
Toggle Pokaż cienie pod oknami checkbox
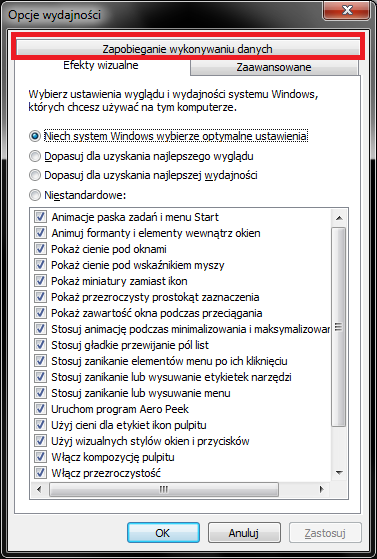click(40, 249)
